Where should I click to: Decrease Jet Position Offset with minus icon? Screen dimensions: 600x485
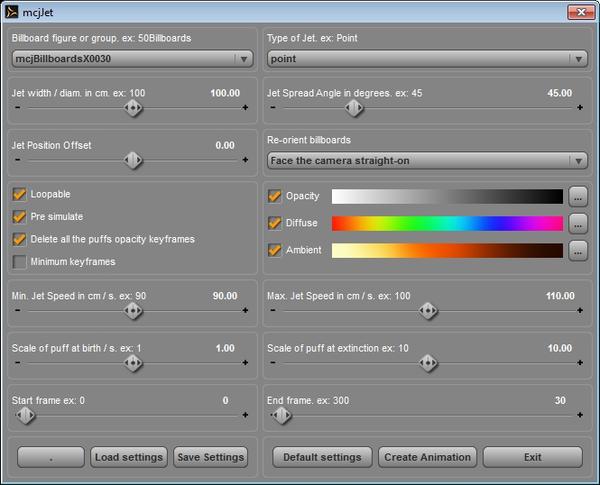[18, 160]
